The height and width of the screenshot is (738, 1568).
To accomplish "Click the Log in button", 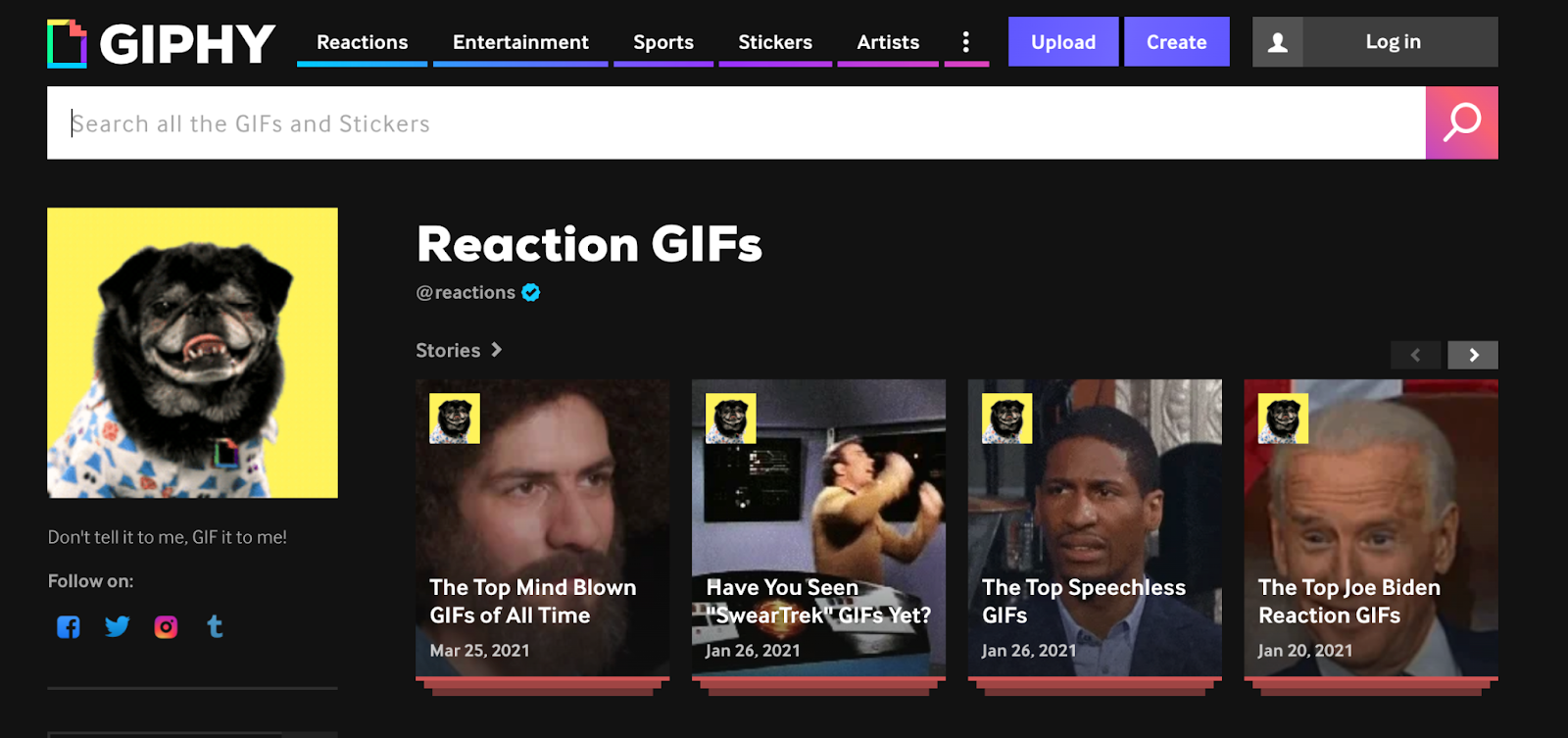I will coord(1394,42).
